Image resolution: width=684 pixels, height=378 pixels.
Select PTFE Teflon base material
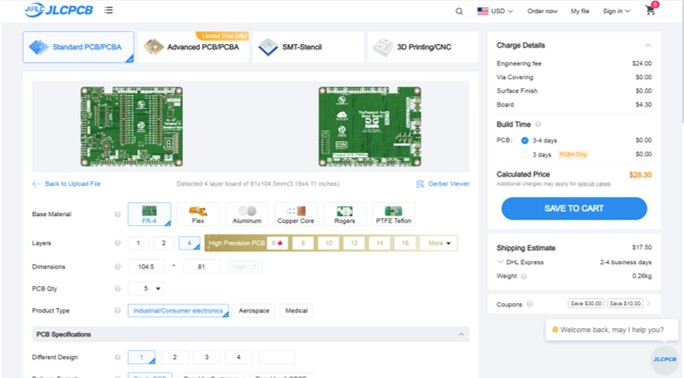coord(393,214)
